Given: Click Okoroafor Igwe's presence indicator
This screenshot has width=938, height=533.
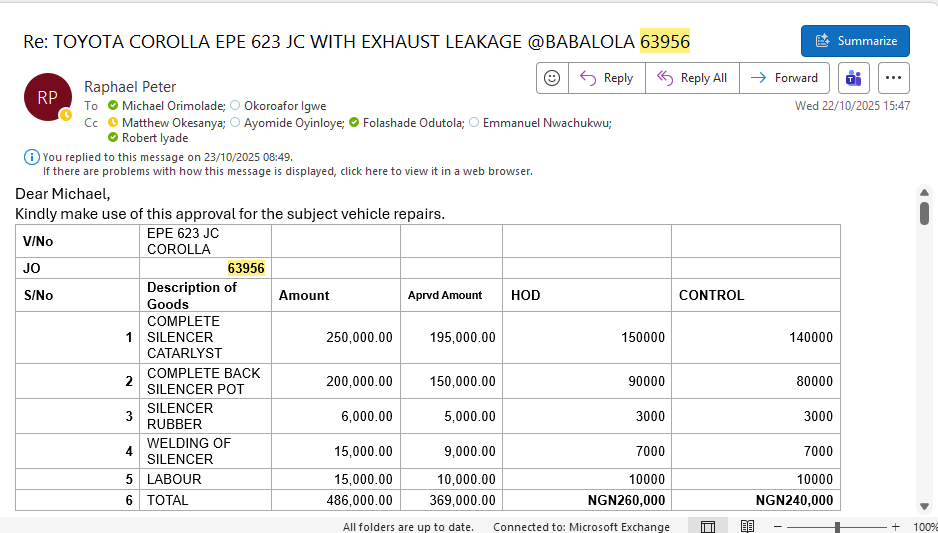Looking at the screenshot, I should [235, 106].
